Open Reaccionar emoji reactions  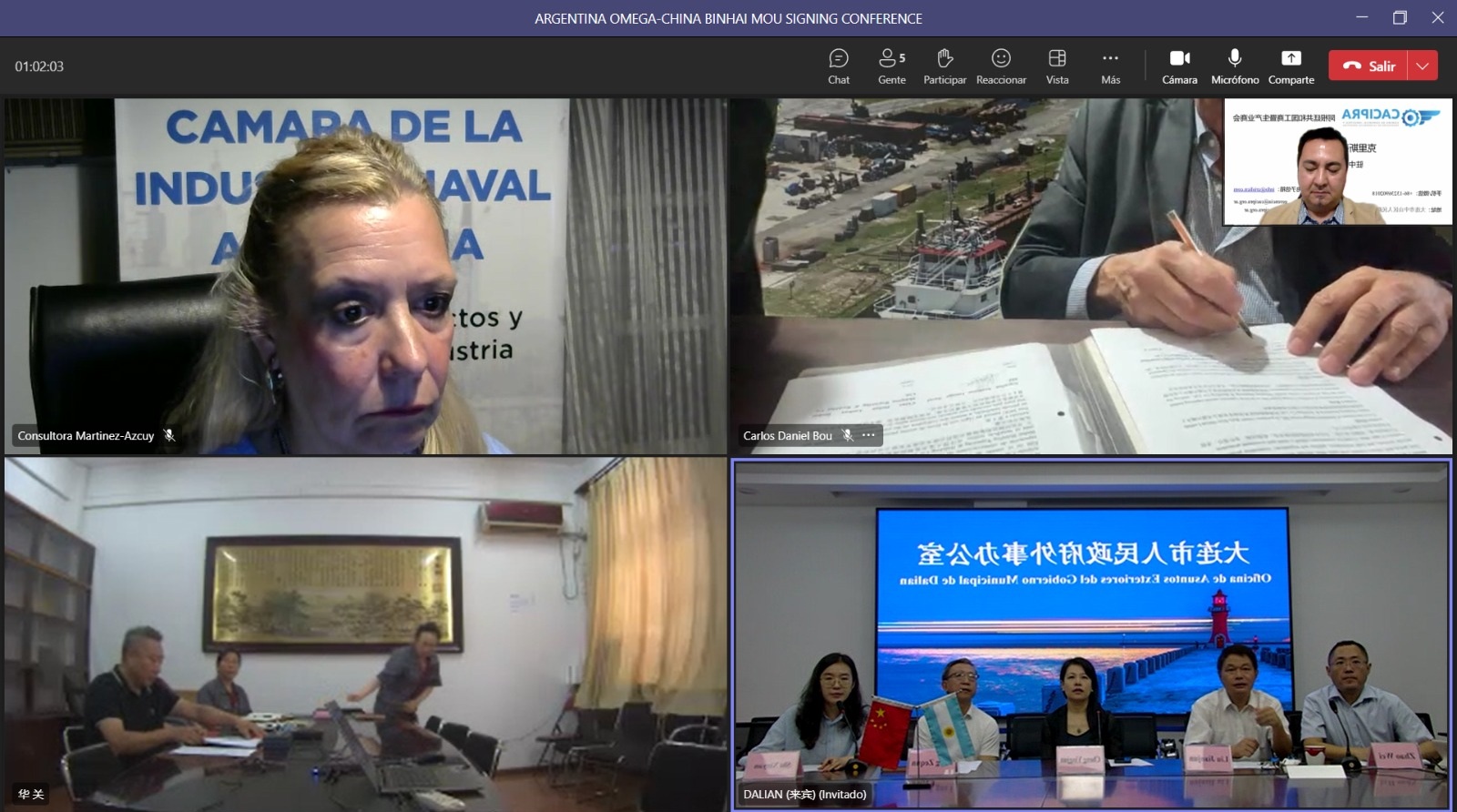click(x=1001, y=66)
